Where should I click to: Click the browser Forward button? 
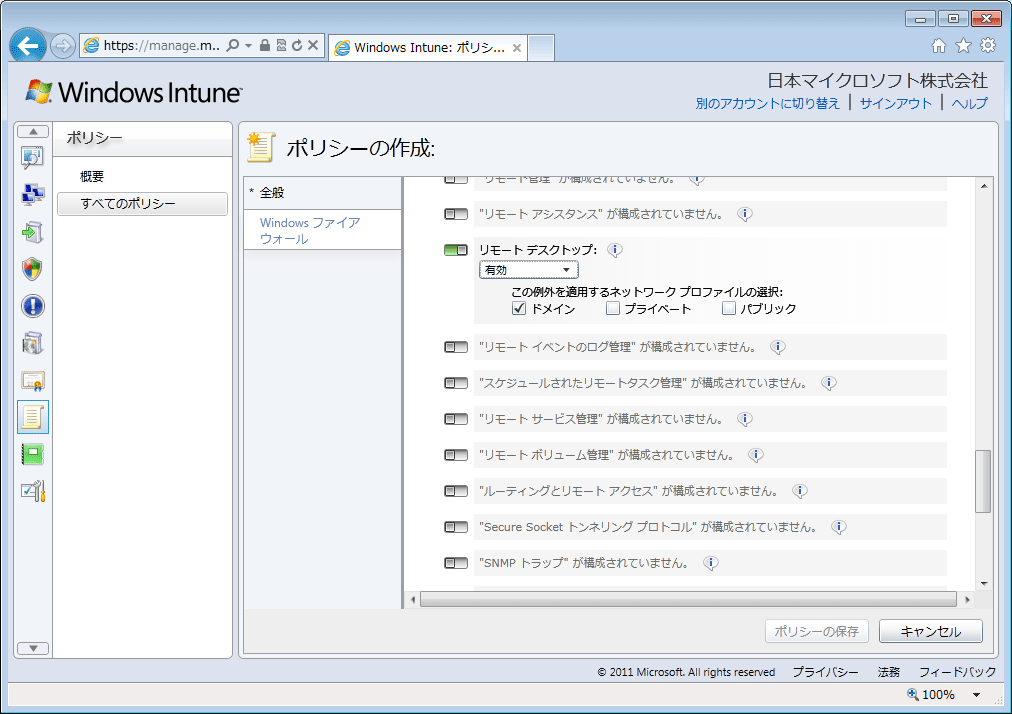coord(63,46)
